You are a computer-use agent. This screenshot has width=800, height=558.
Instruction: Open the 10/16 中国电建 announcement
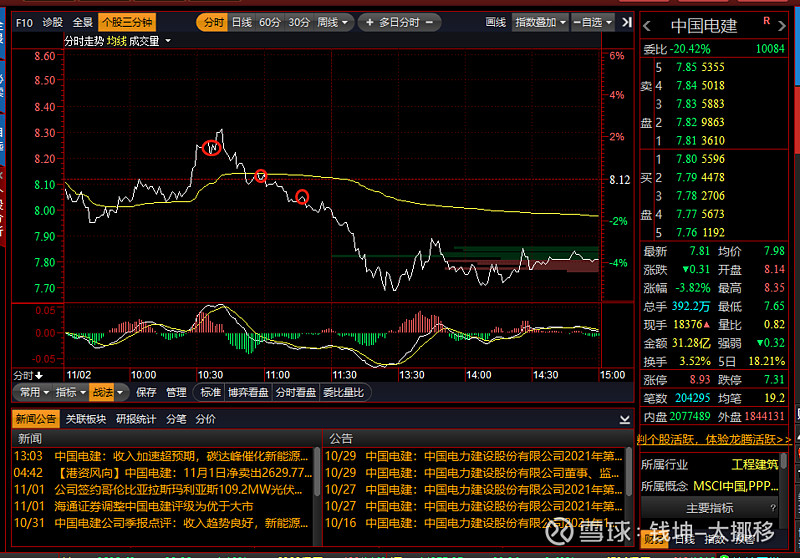(473, 523)
